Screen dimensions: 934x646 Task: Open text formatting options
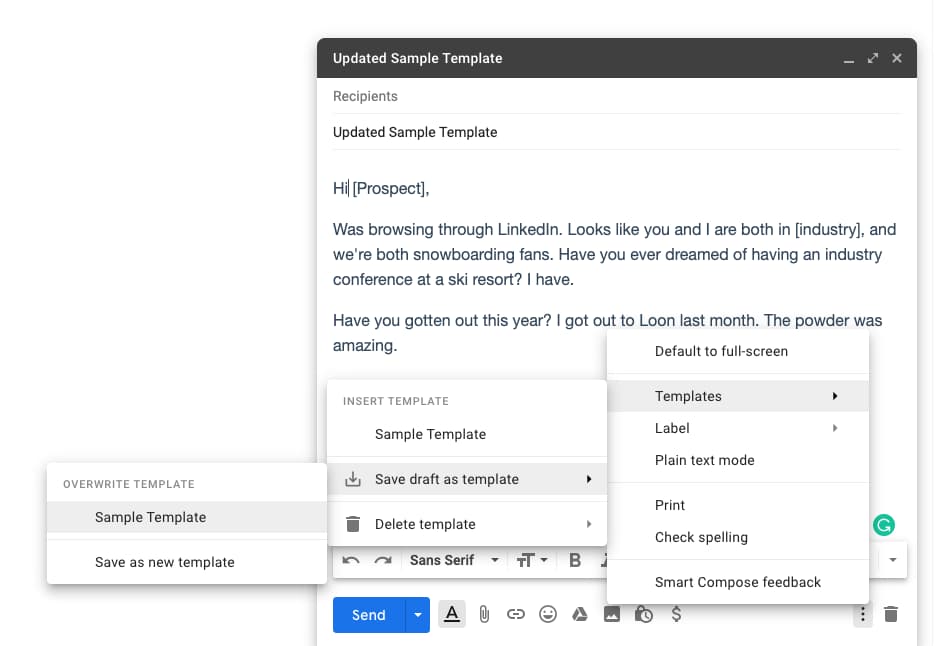tap(451, 614)
